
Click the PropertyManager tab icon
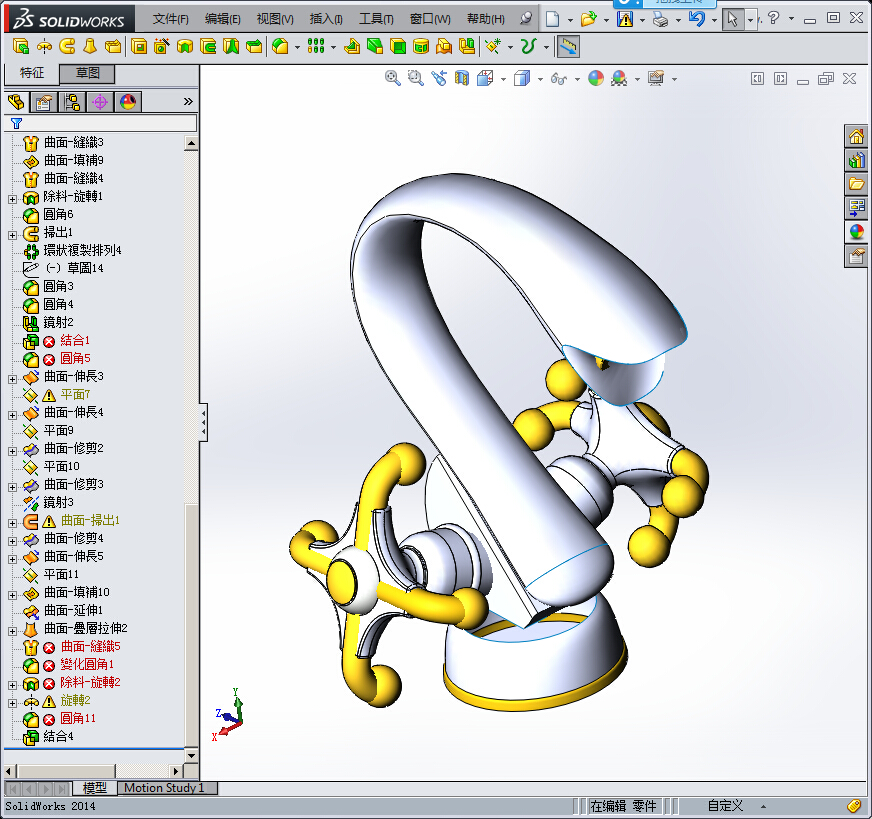point(42,101)
